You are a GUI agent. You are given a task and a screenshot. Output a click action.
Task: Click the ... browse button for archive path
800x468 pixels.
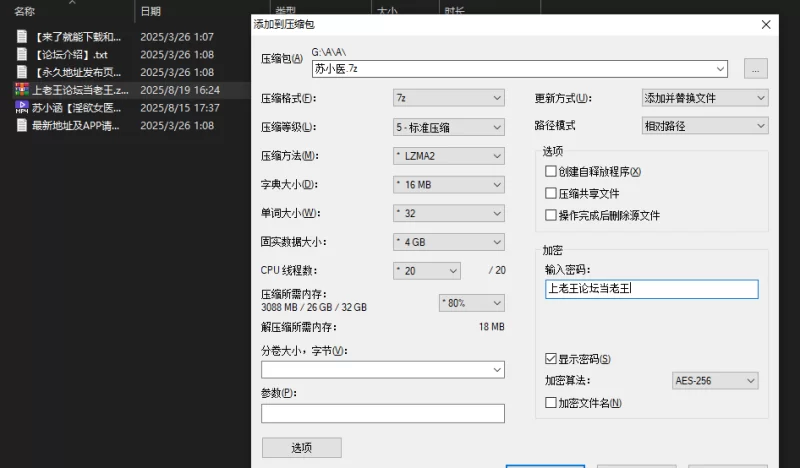point(756,69)
